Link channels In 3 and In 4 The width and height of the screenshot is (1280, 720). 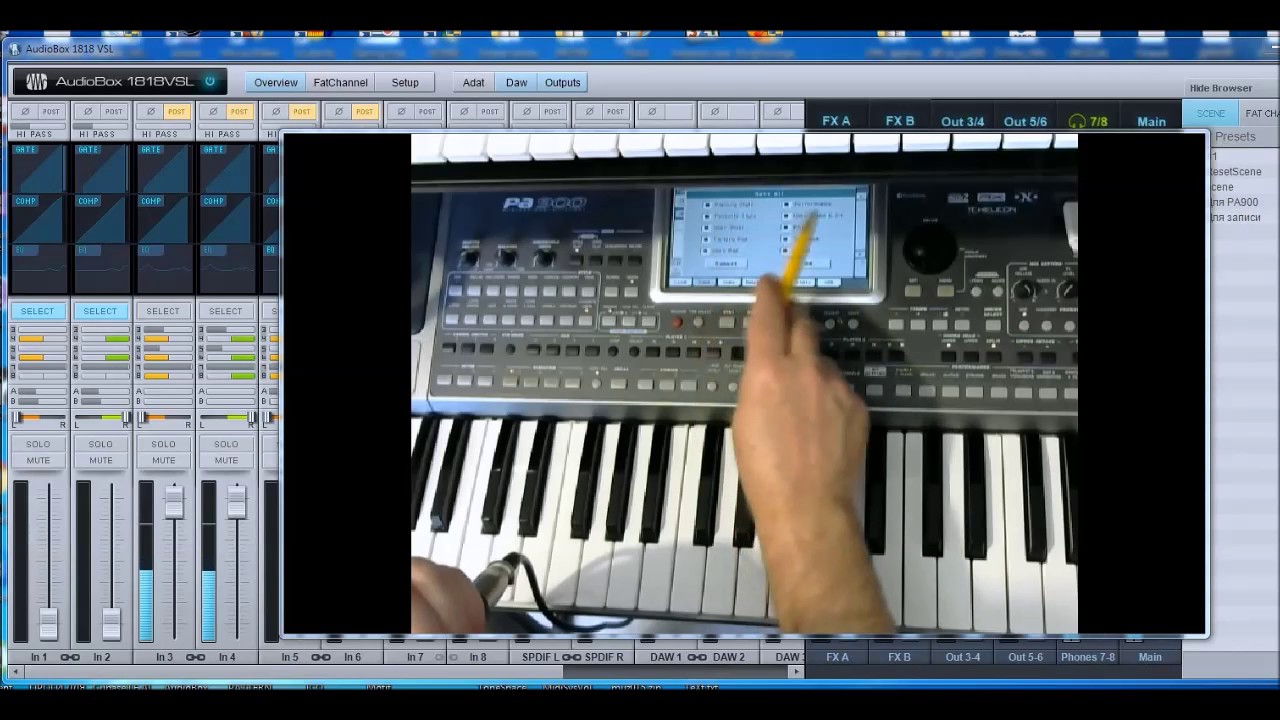195,657
